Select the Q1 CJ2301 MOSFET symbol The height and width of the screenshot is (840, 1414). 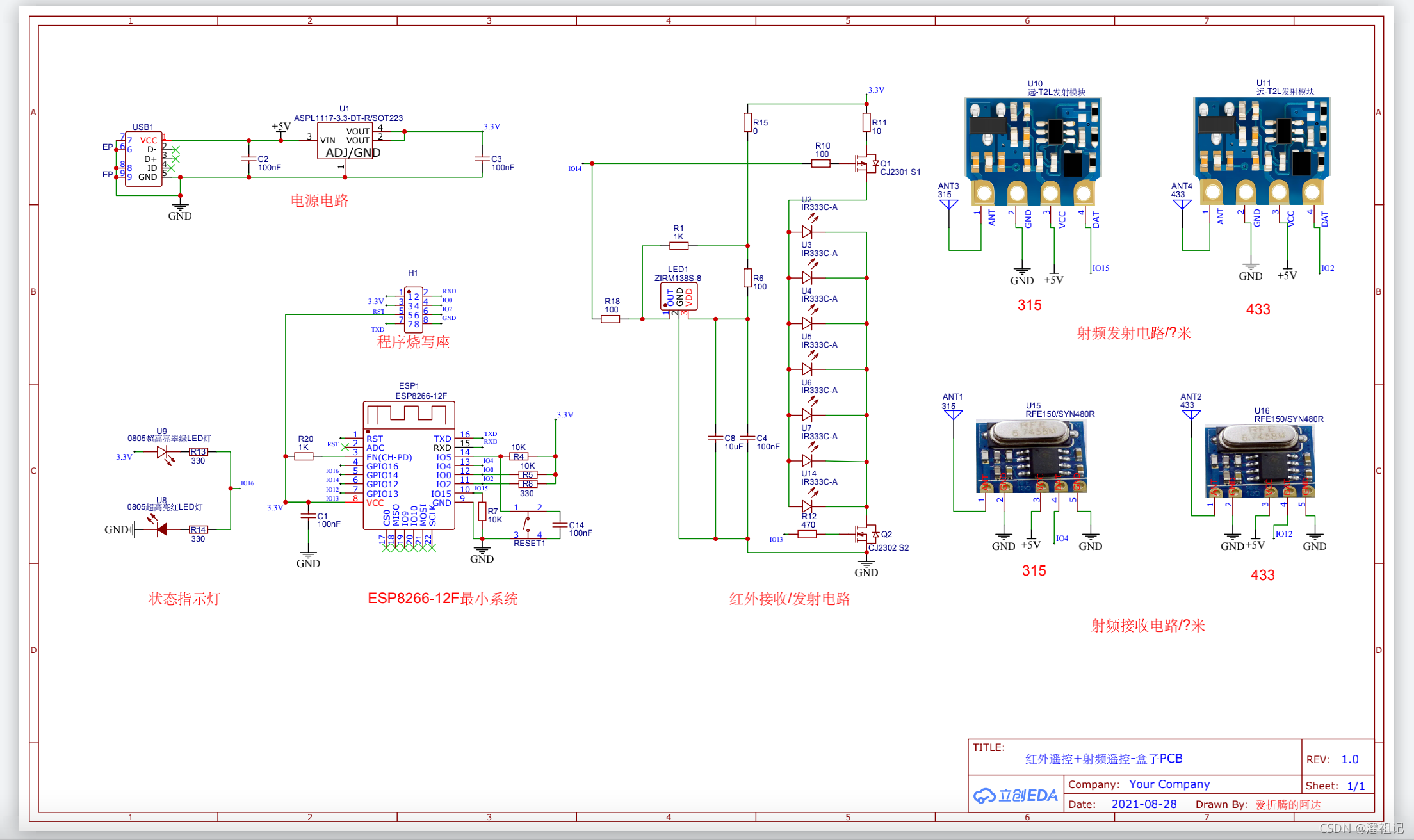(x=866, y=164)
